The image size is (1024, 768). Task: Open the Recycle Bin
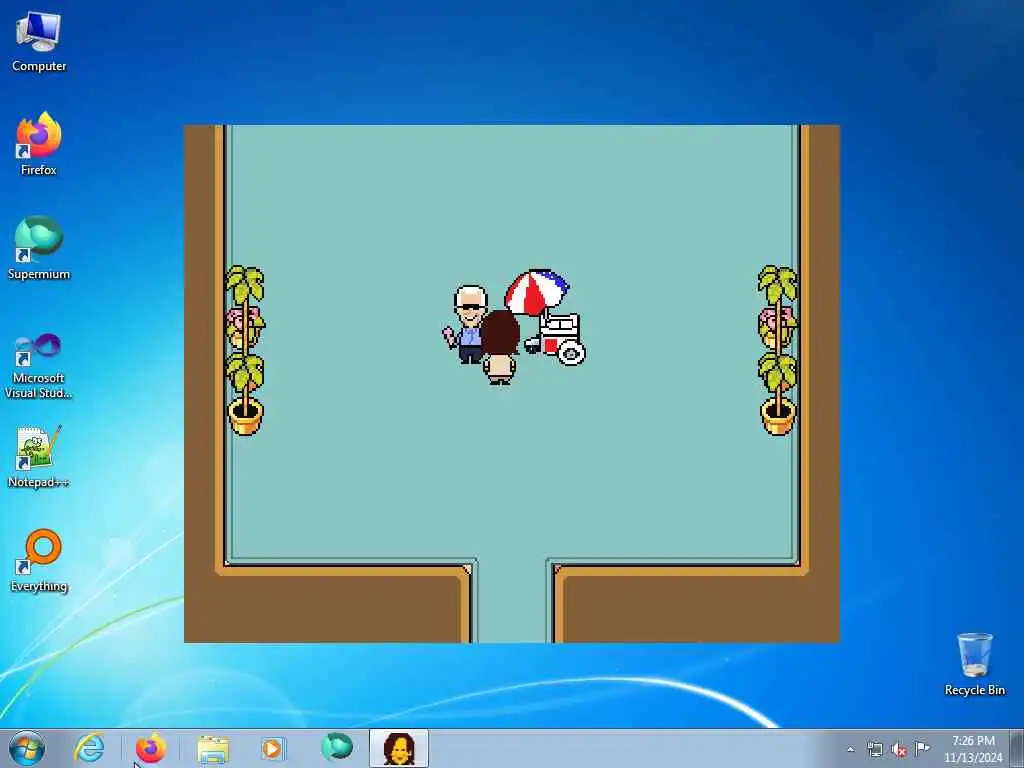point(974,664)
